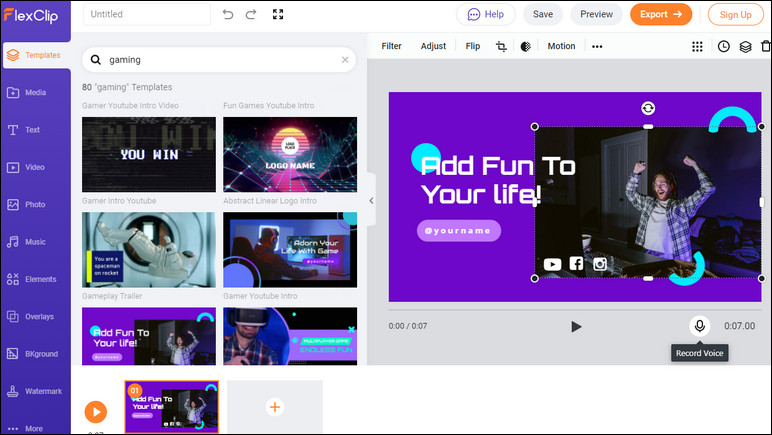Viewport: 772px width, 435px height.
Task: Select the spaceman astronaut template
Action: click(149, 249)
